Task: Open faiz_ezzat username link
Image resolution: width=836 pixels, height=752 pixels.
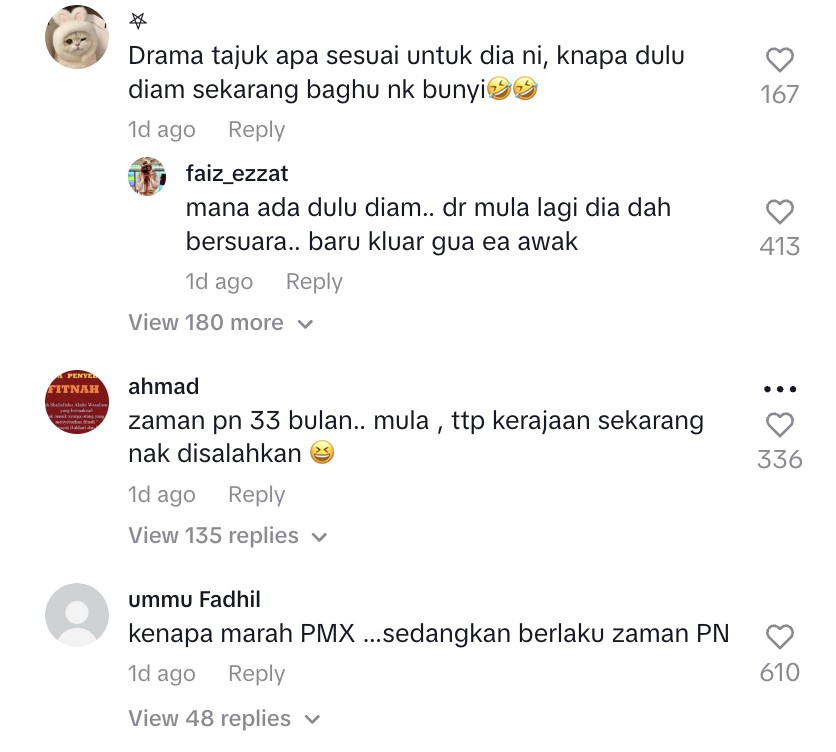Action: point(237,173)
